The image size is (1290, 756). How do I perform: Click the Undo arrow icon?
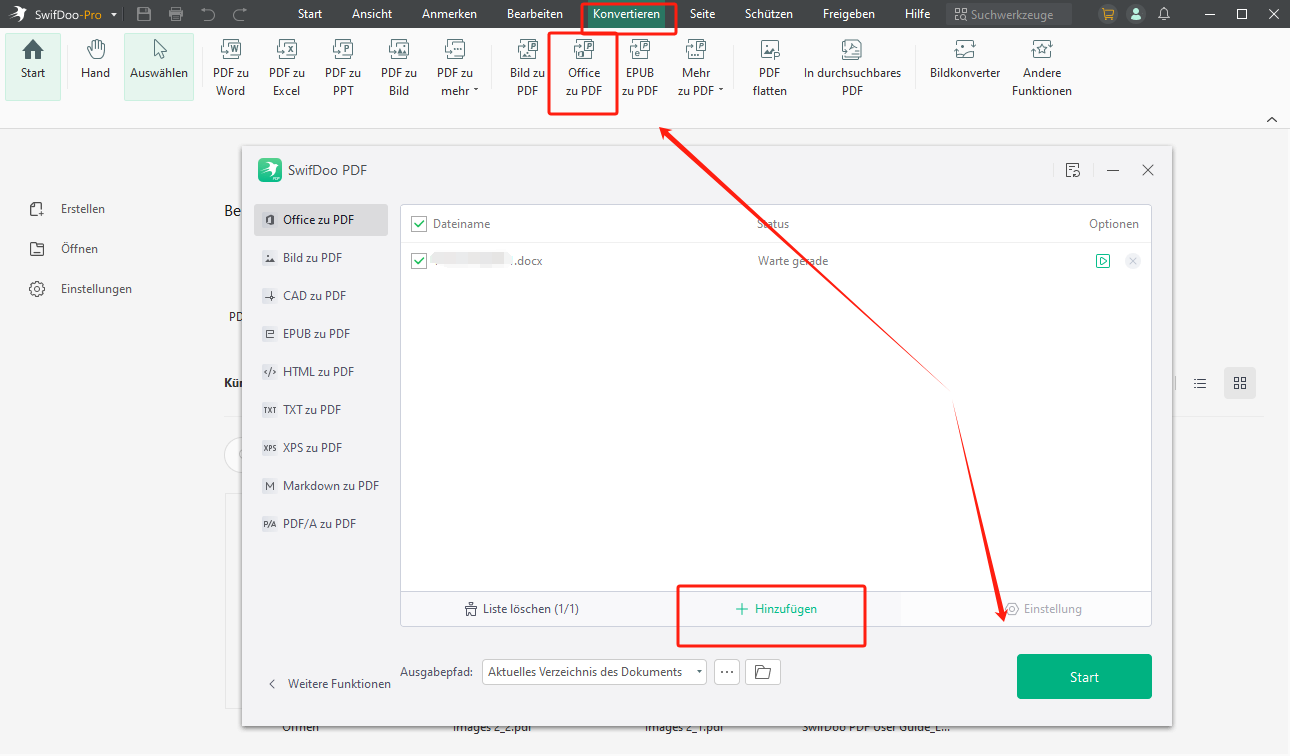pos(208,14)
